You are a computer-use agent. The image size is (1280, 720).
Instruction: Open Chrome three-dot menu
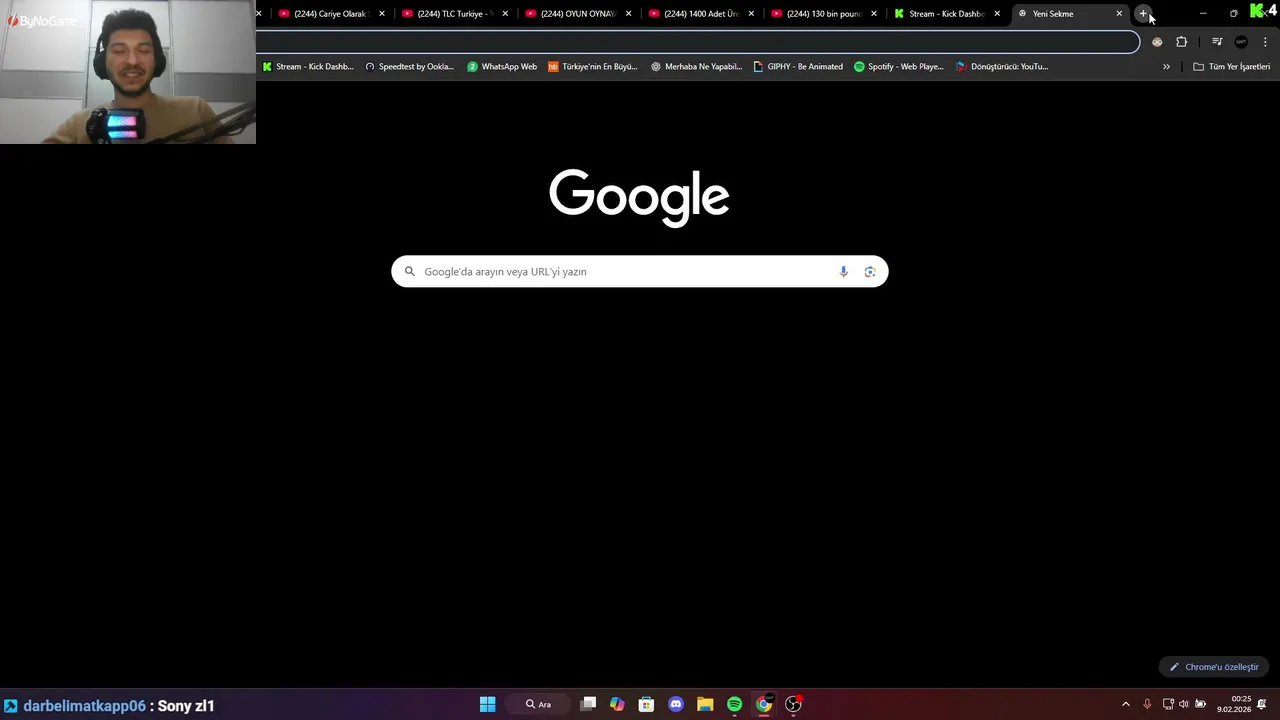[x=1265, y=42]
